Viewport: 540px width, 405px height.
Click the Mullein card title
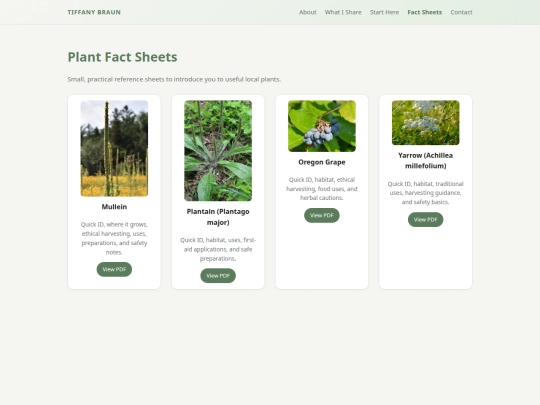click(x=114, y=207)
